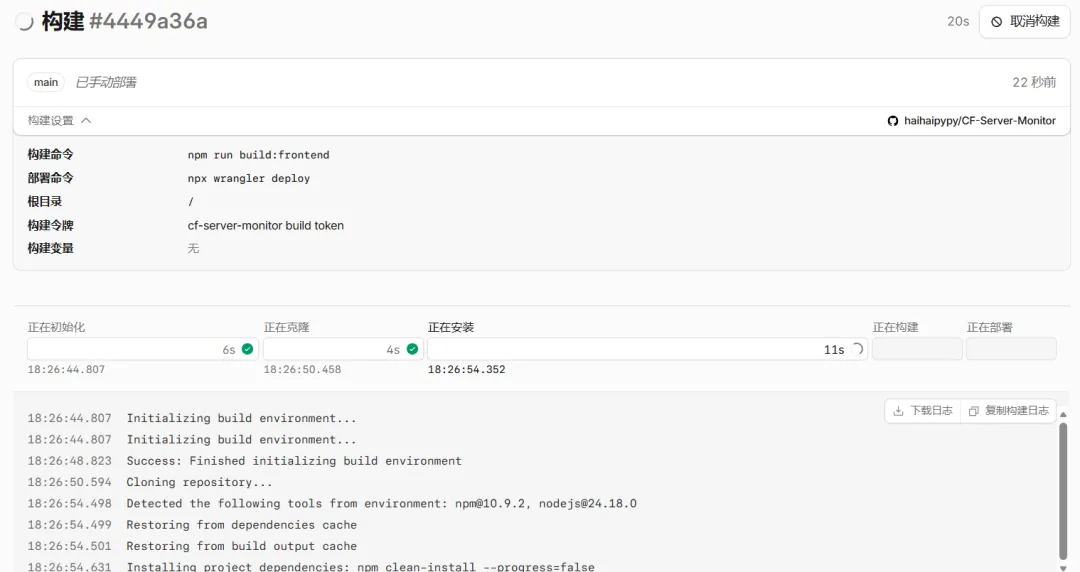Click the 部署命令 label
The image size is (1080, 572).
50,178
